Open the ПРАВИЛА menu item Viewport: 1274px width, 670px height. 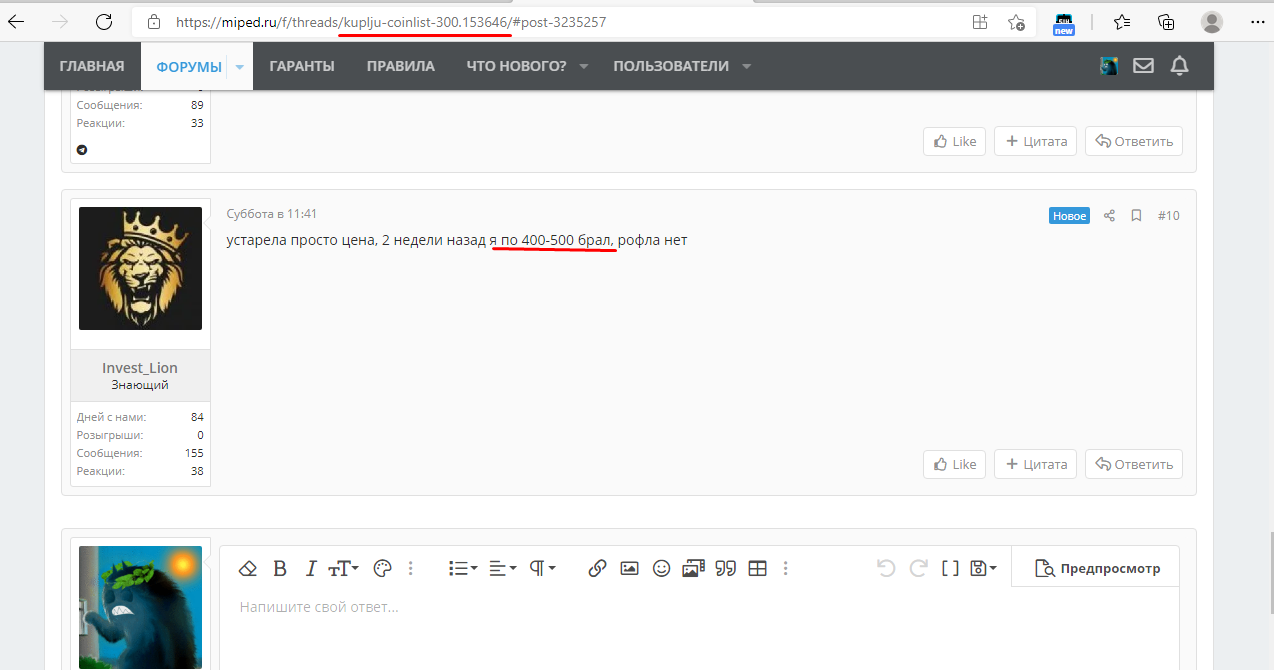pyautogui.click(x=401, y=66)
